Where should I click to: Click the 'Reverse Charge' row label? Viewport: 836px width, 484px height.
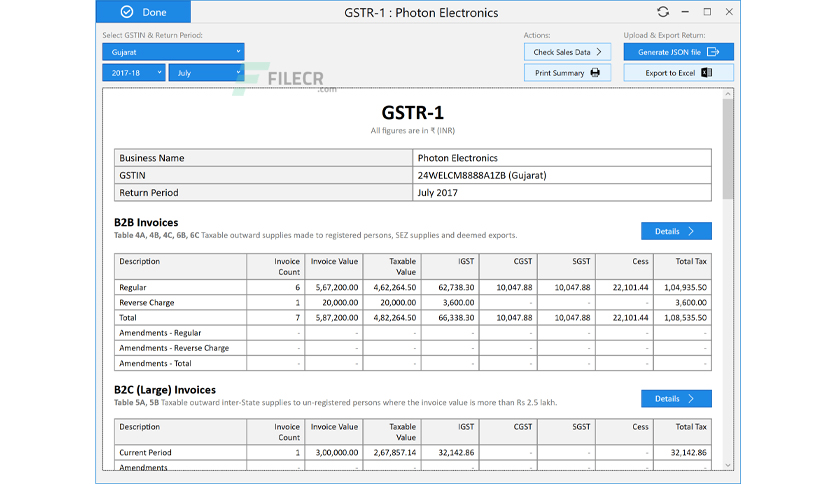click(x=147, y=302)
